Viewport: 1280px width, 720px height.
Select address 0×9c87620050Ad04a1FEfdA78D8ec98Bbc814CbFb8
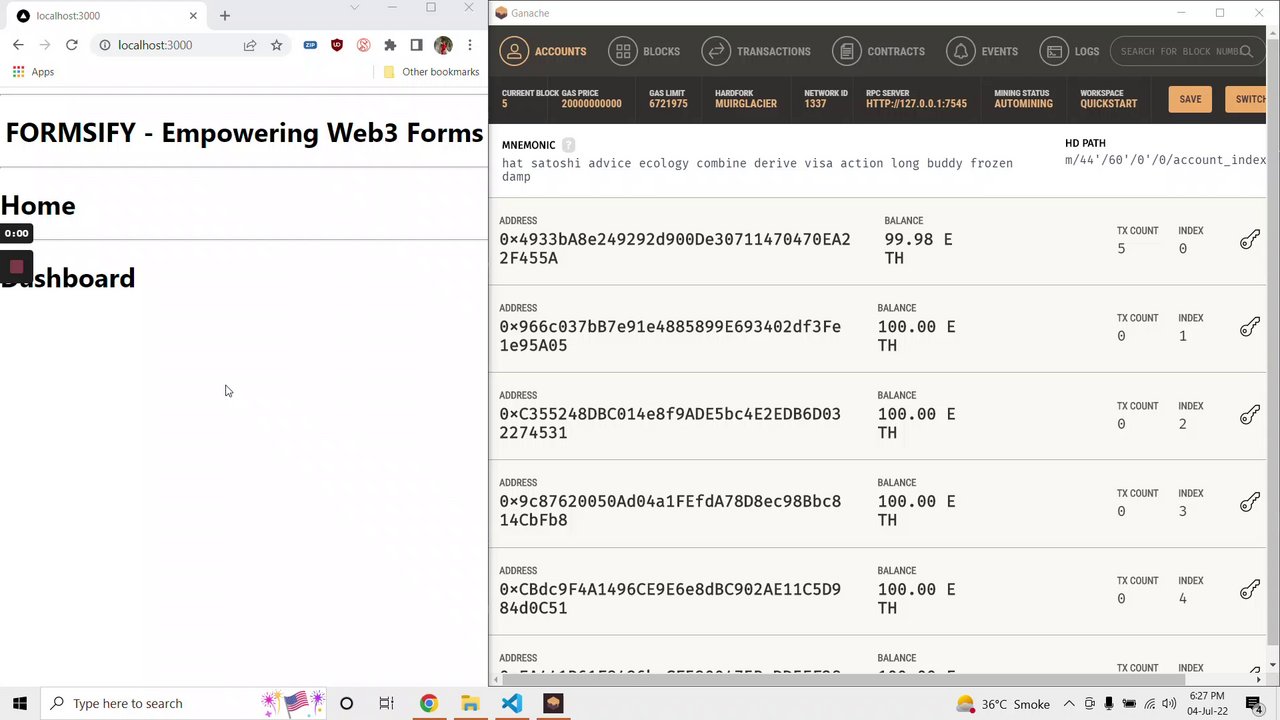(670, 510)
